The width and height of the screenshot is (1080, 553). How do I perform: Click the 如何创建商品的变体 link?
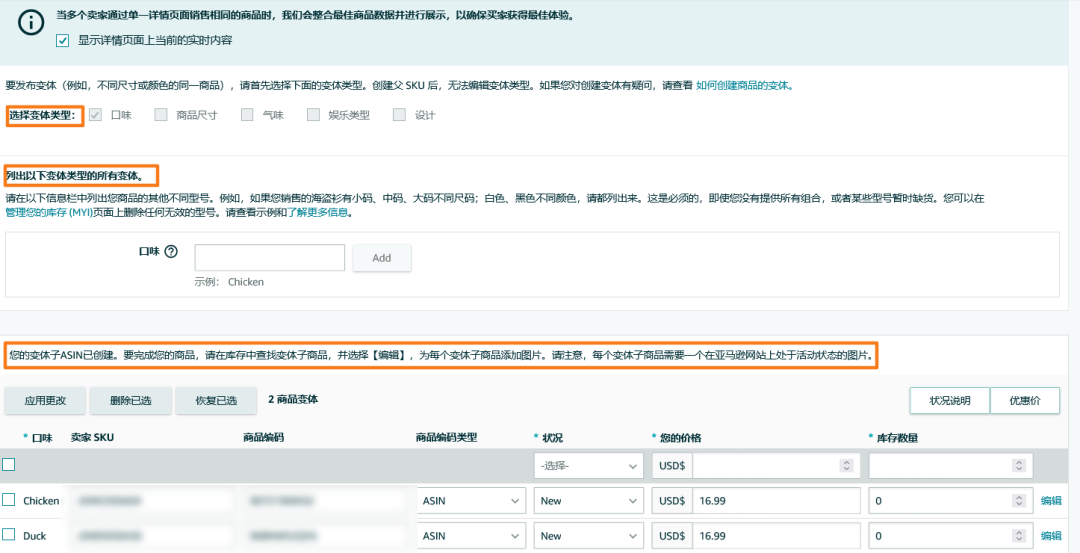(743, 86)
